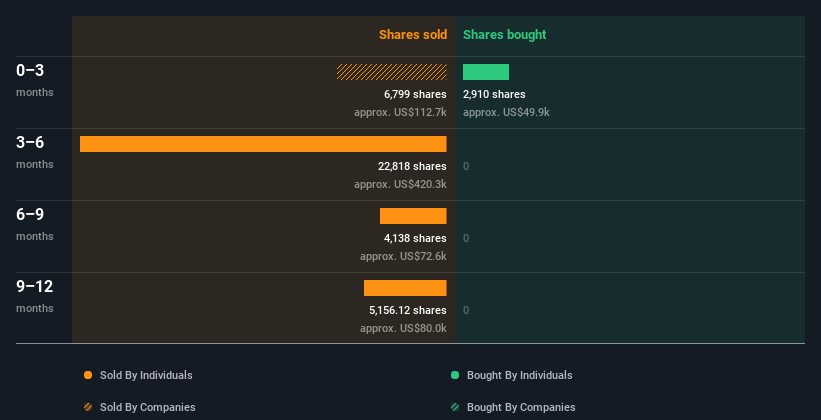Click the approx. US$112.7k amount
Screen dimensions: 821x420
coord(401,112)
